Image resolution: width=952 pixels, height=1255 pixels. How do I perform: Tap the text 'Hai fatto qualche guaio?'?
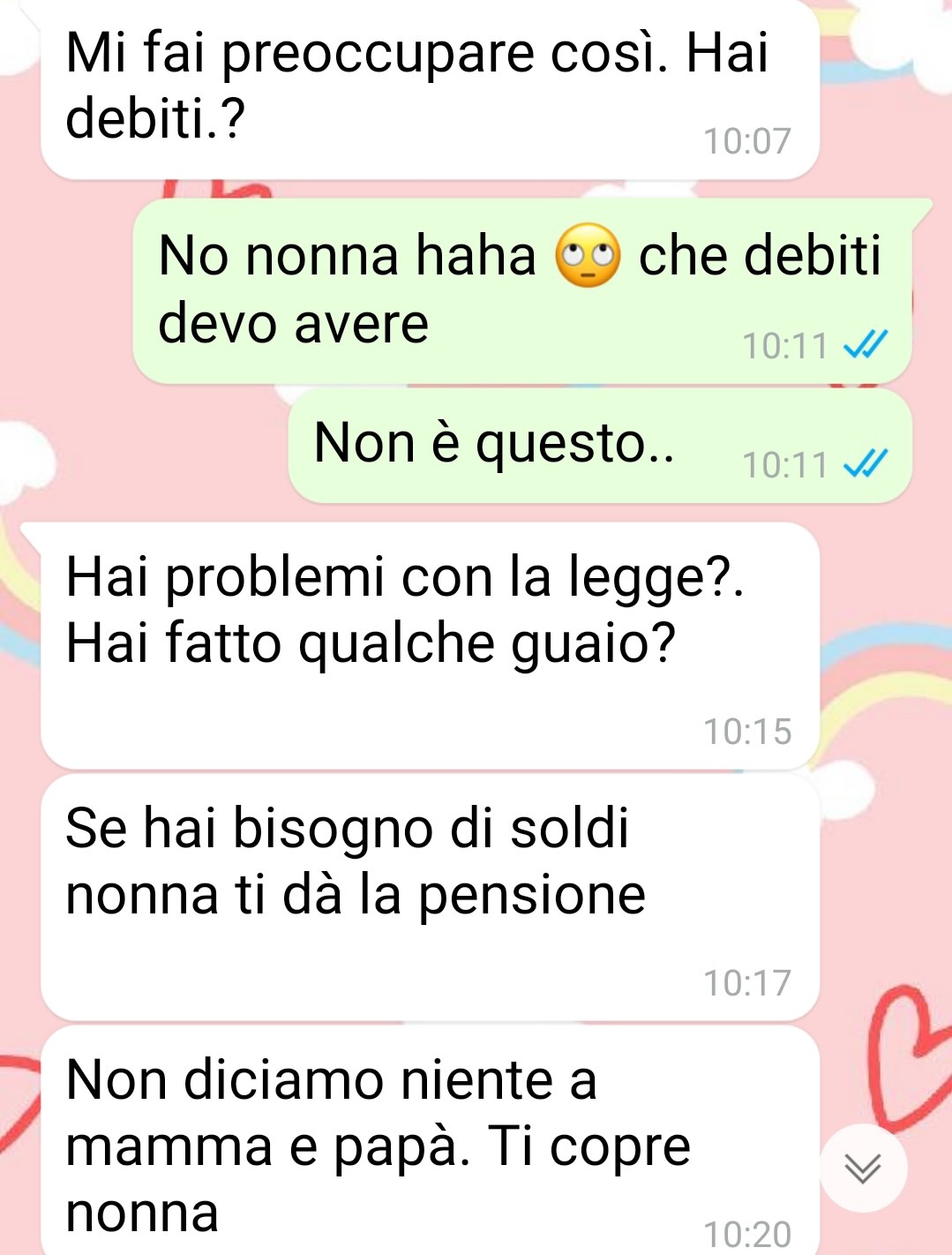(x=371, y=643)
